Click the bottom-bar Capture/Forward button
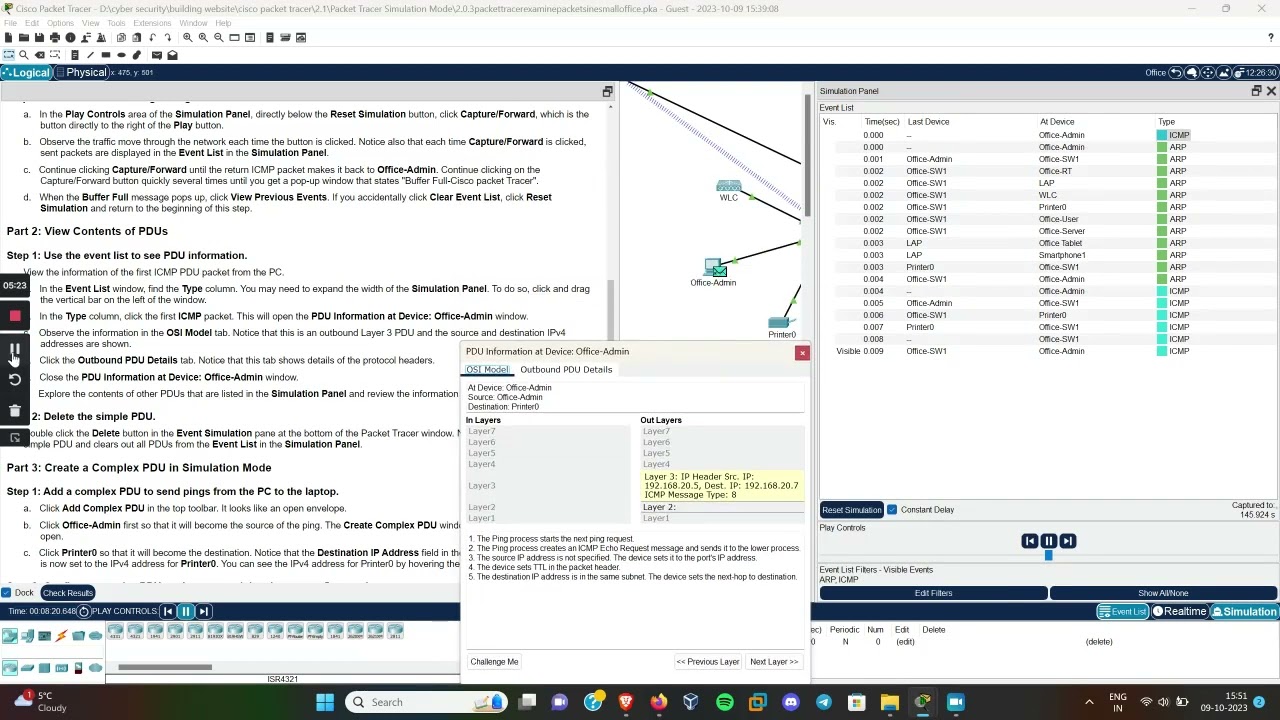The image size is (1280, 720). point(203,612)
